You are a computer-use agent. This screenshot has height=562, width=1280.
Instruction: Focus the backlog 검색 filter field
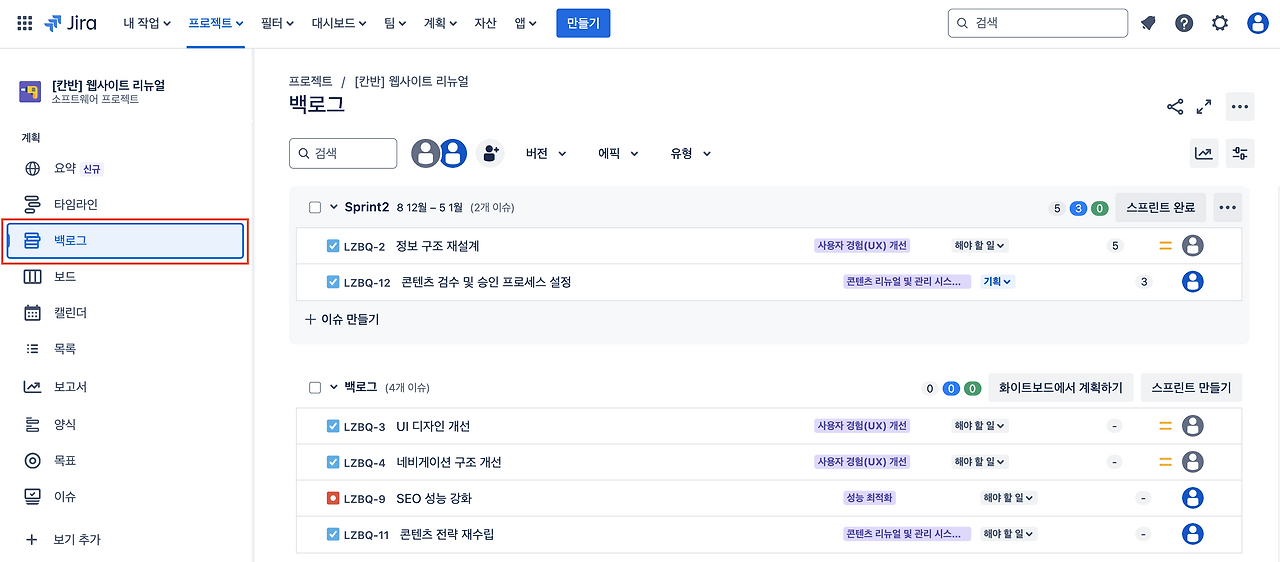pos(343,153)
